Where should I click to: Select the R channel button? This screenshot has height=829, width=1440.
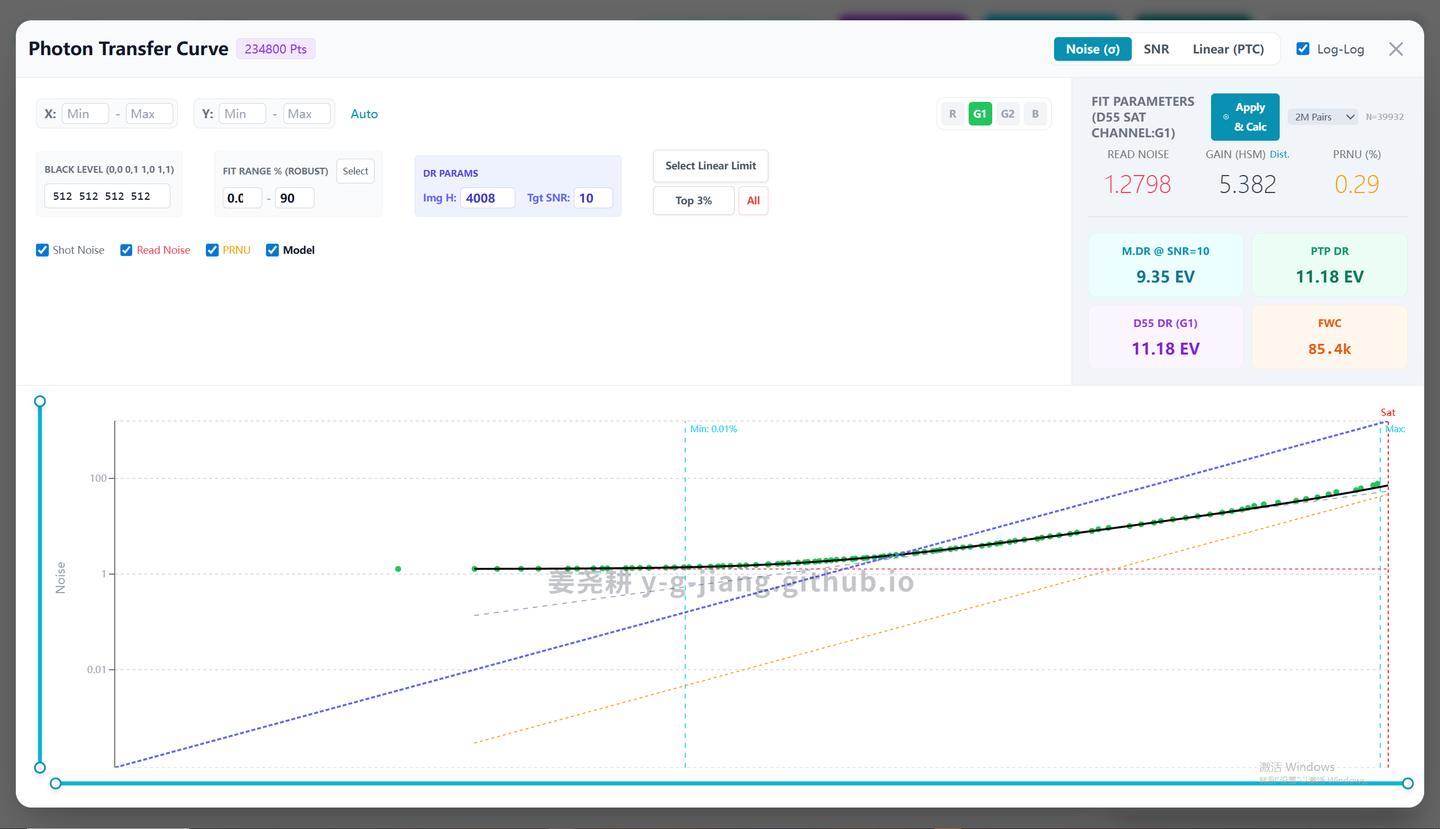pos(952,114)
